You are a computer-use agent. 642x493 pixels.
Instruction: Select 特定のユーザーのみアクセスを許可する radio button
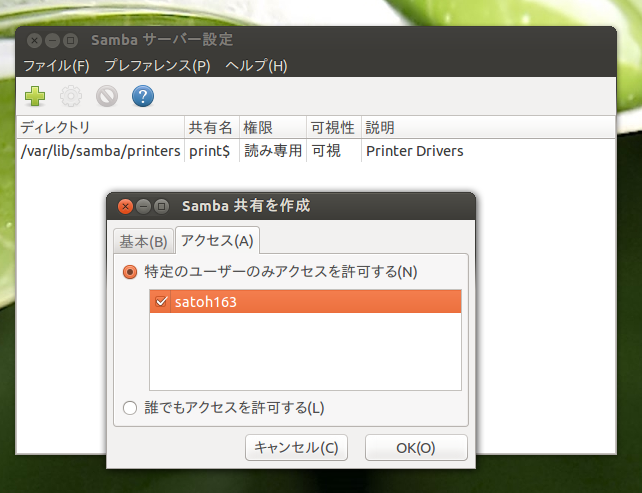[x=130, y=272]
